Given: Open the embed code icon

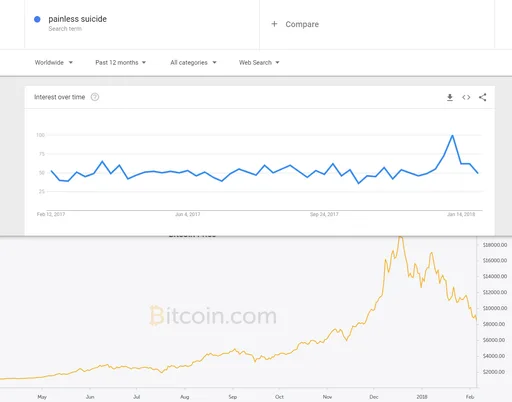Looking at the screenshot, I should [x=466, y=97].
